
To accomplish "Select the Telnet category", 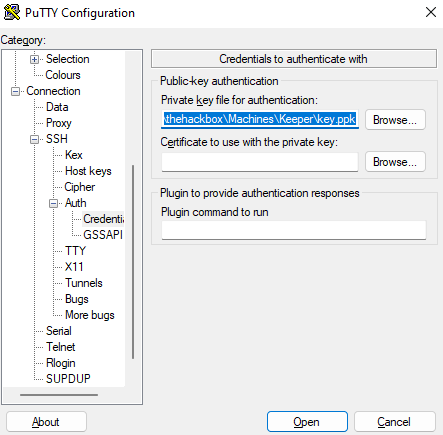I will 61,347.
